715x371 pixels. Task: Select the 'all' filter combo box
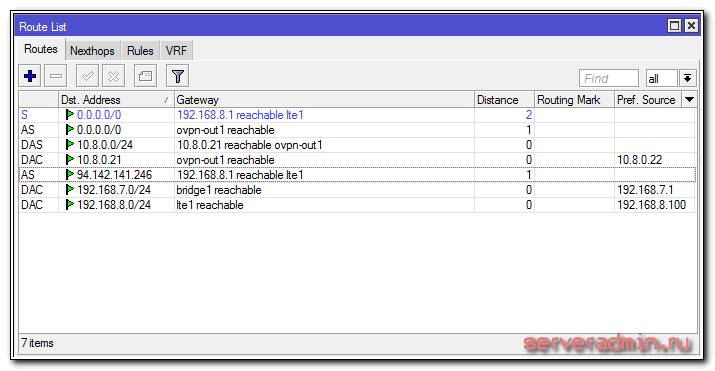[x=661, y=78]
